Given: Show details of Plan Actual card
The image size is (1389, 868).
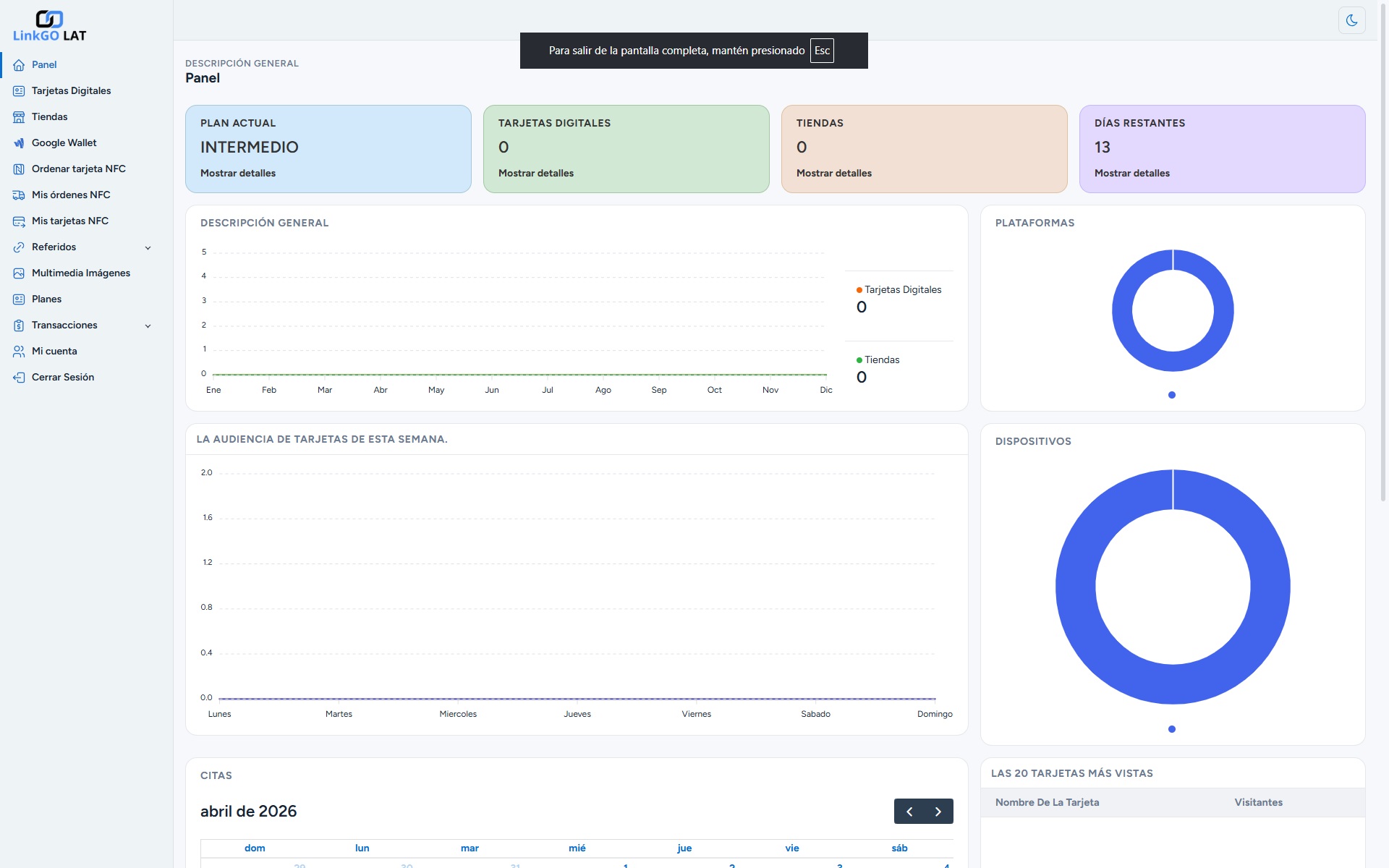Looking at the screenshot, I should pyautogui.click(x=238, y=174).
